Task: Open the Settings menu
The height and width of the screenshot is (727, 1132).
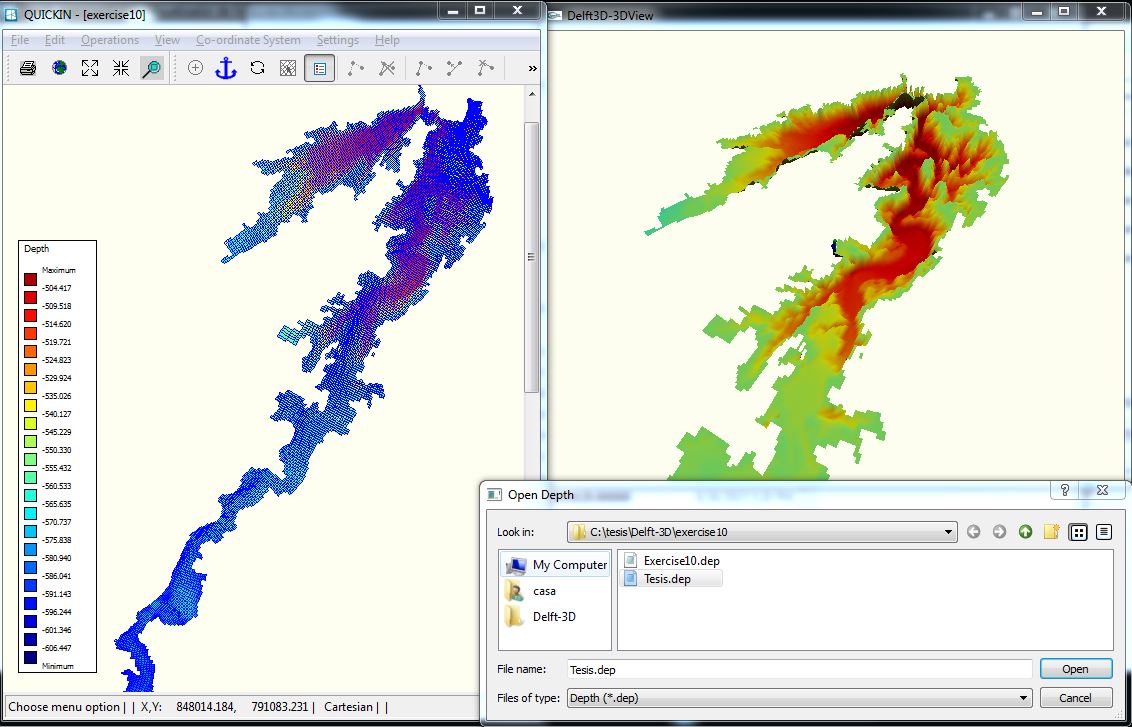Action: coord(338,40)
